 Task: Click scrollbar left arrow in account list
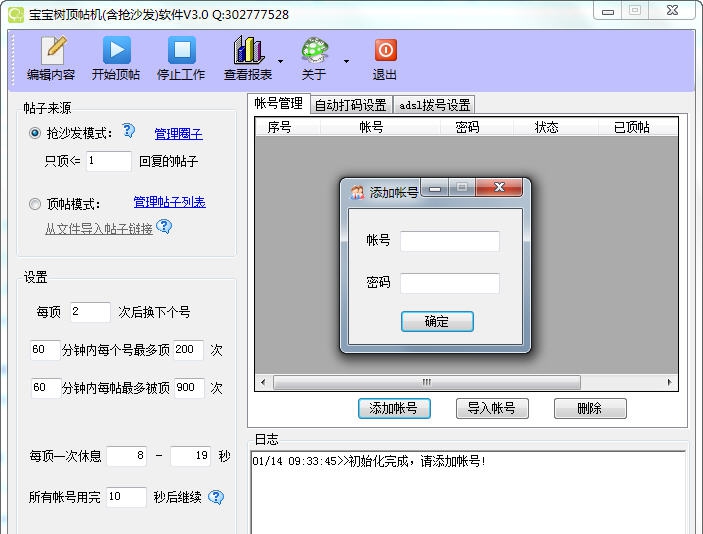coord(263,382)
